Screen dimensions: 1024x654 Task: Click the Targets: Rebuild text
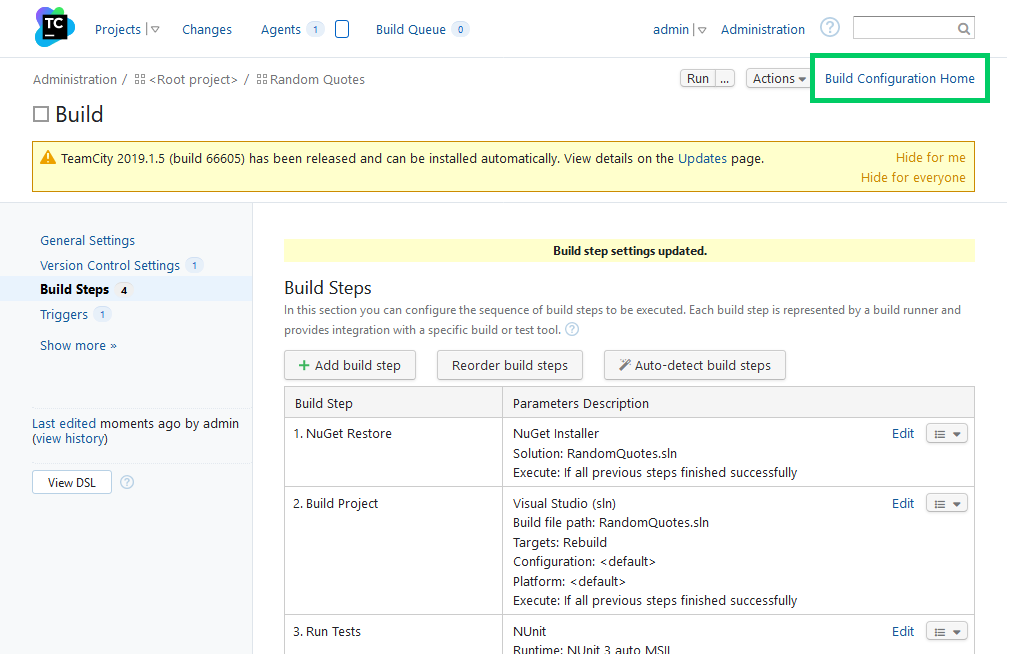pos(560,542)
